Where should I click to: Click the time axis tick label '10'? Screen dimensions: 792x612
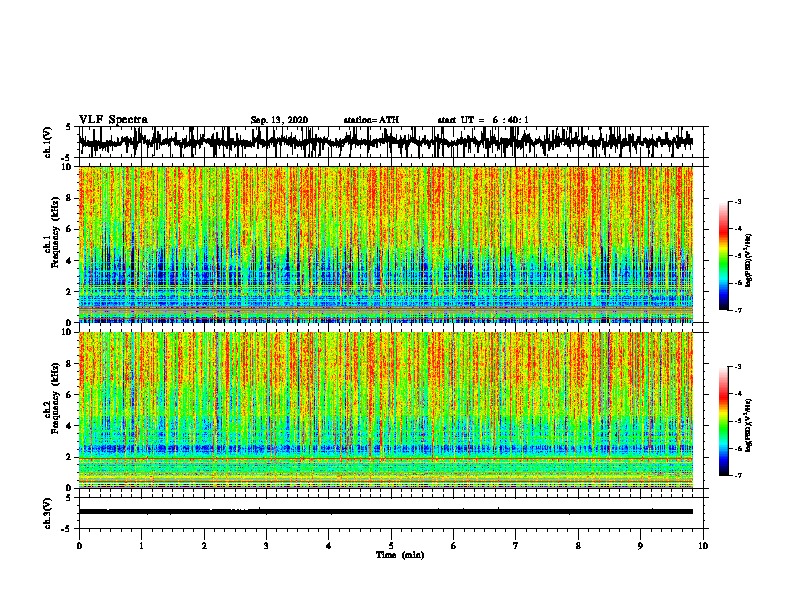click(x=703, y=546)
